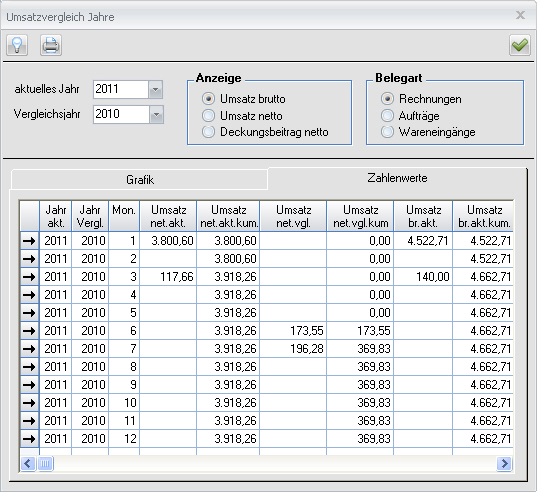The image size is (537, 492).
Task: Switch to the Zahlenwerte tab
Action: click(x=397, y=178)
